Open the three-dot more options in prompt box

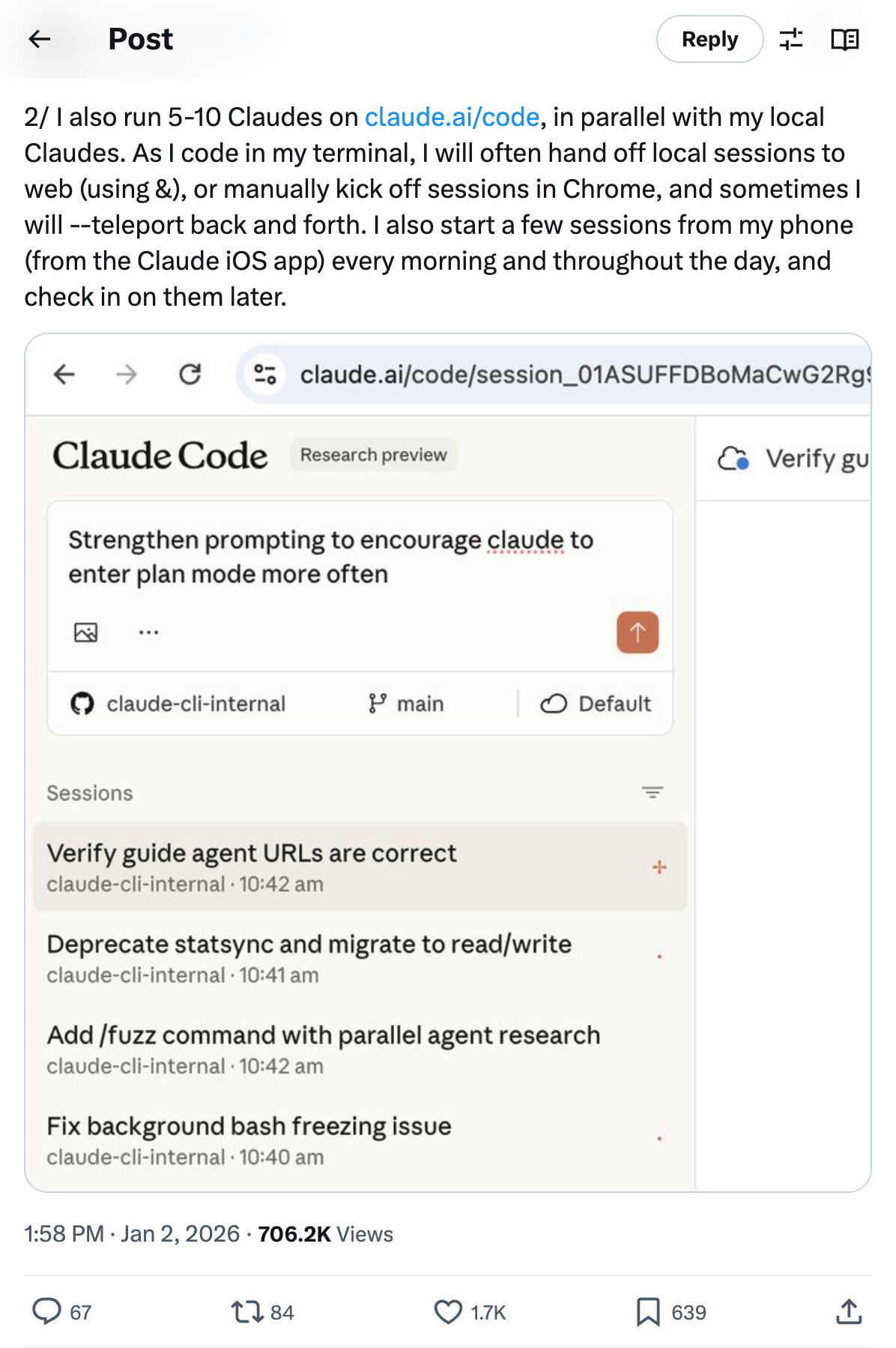[x=148, y=632]
